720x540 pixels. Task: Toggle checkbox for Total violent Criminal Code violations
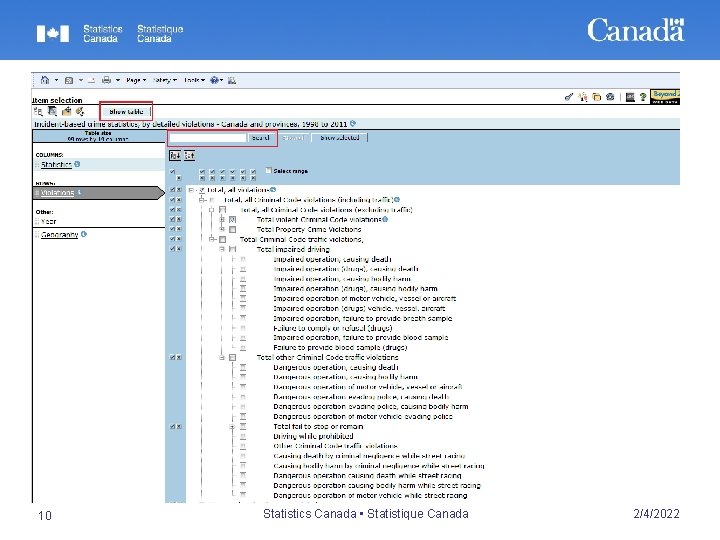pyautogui.click(x=232, y=220)
